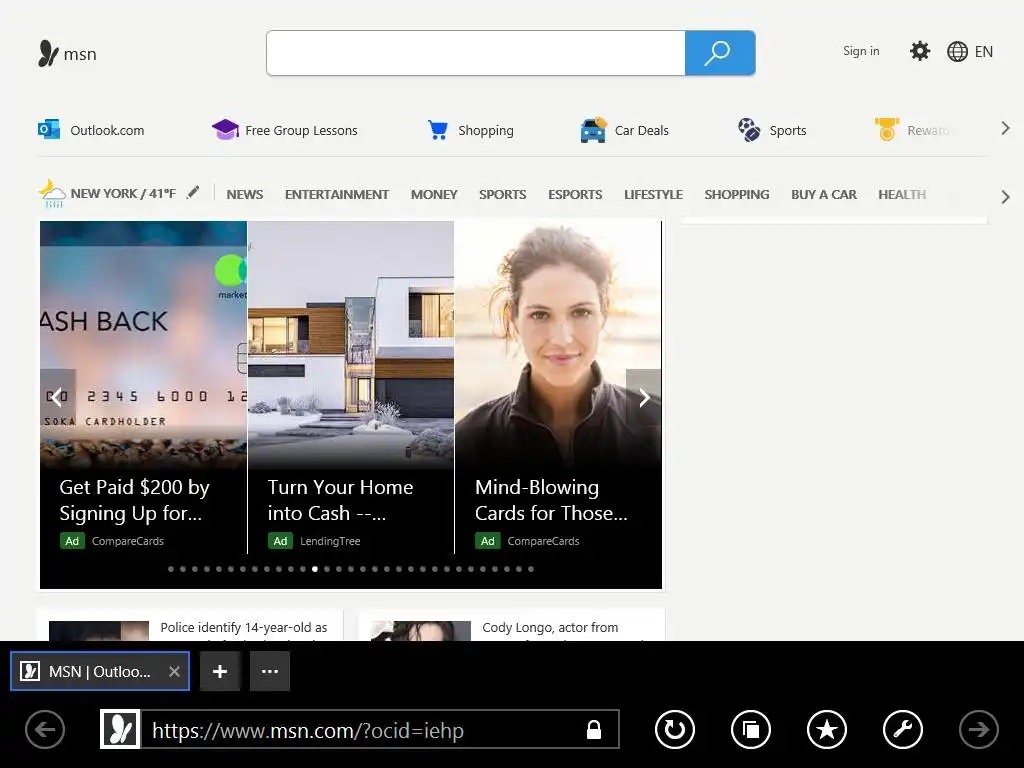Click the browser address bar URL
This screenshot has height=768, width=1024.
click(x=308, y=730)
